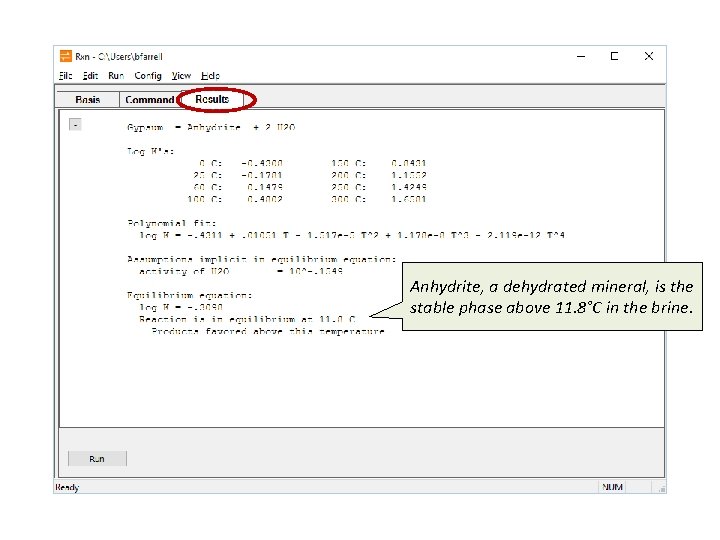Click the Products favored above this temperature line
The height and width of the screenshot is (540, 720).
click(x=268, y=331)
